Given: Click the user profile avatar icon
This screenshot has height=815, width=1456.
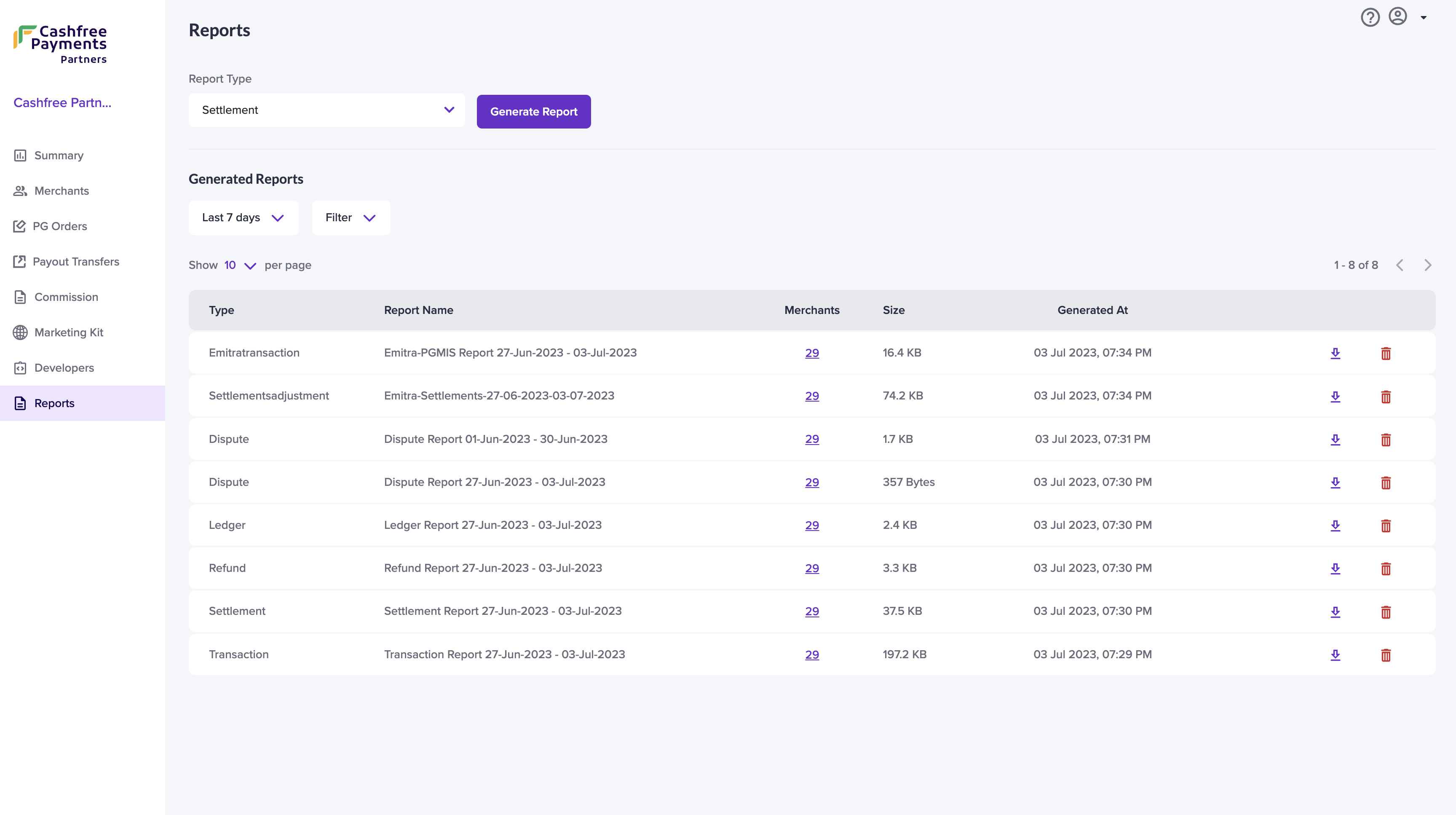Looking at the screenshot, I should coord(1398,16).
